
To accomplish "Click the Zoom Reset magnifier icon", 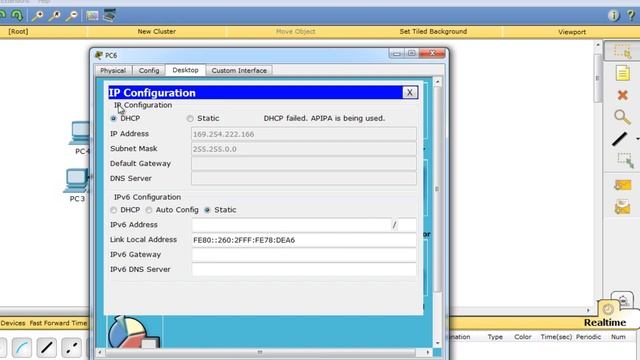I will pos(55,16).
